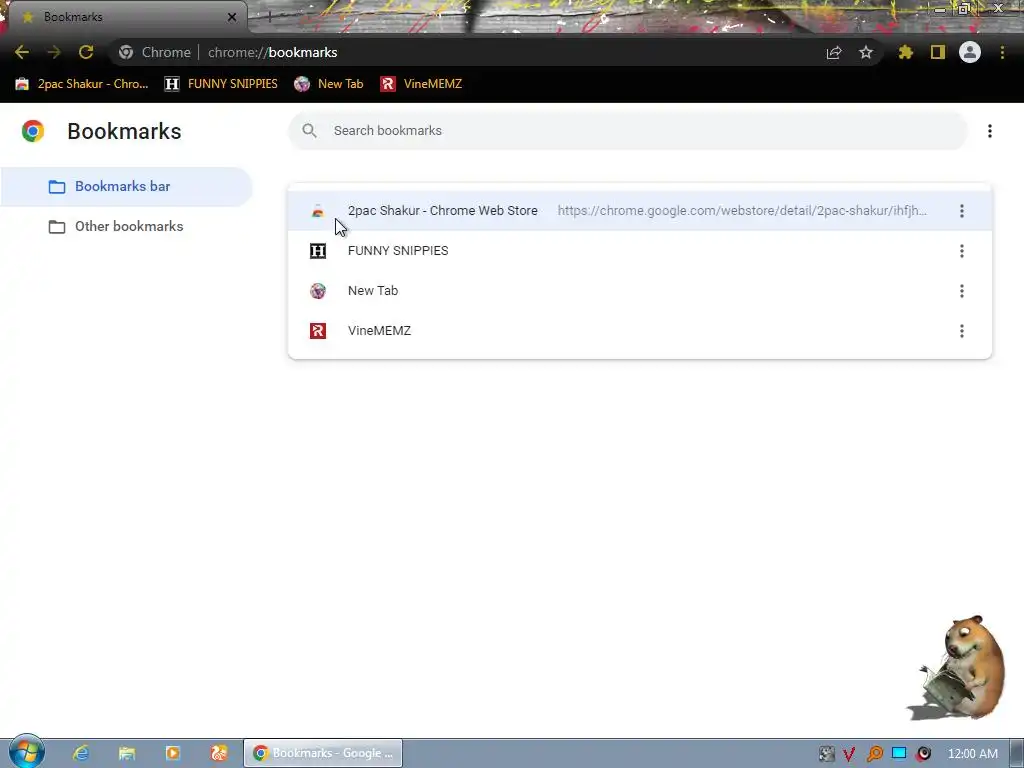
Task: Click the share page icon in address bar
Action: (834, 53)
